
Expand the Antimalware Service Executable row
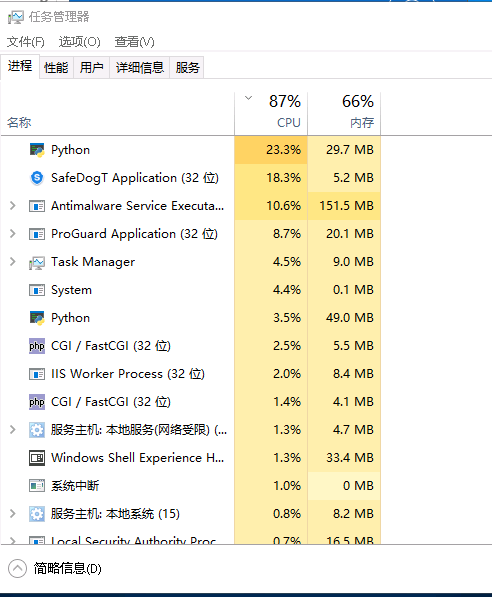coord(13,206)
